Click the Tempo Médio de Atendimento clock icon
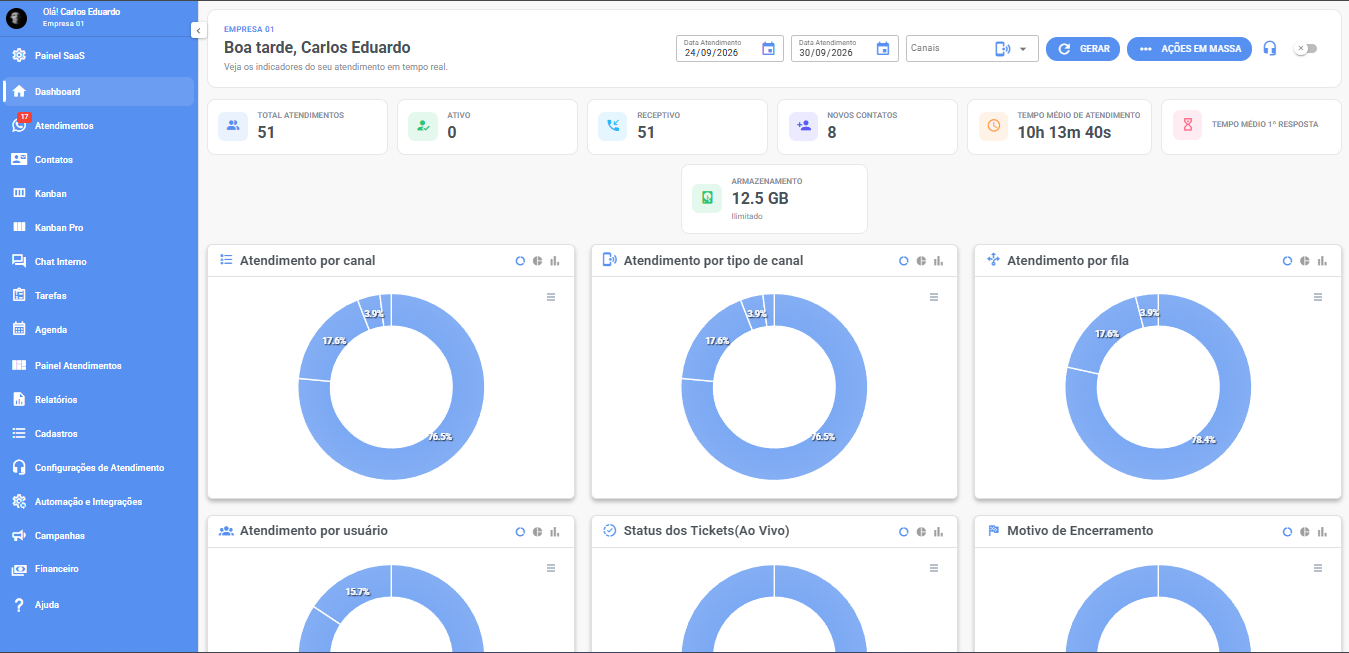The width and height of the screenshot is (1349, 653). point(993,126)
